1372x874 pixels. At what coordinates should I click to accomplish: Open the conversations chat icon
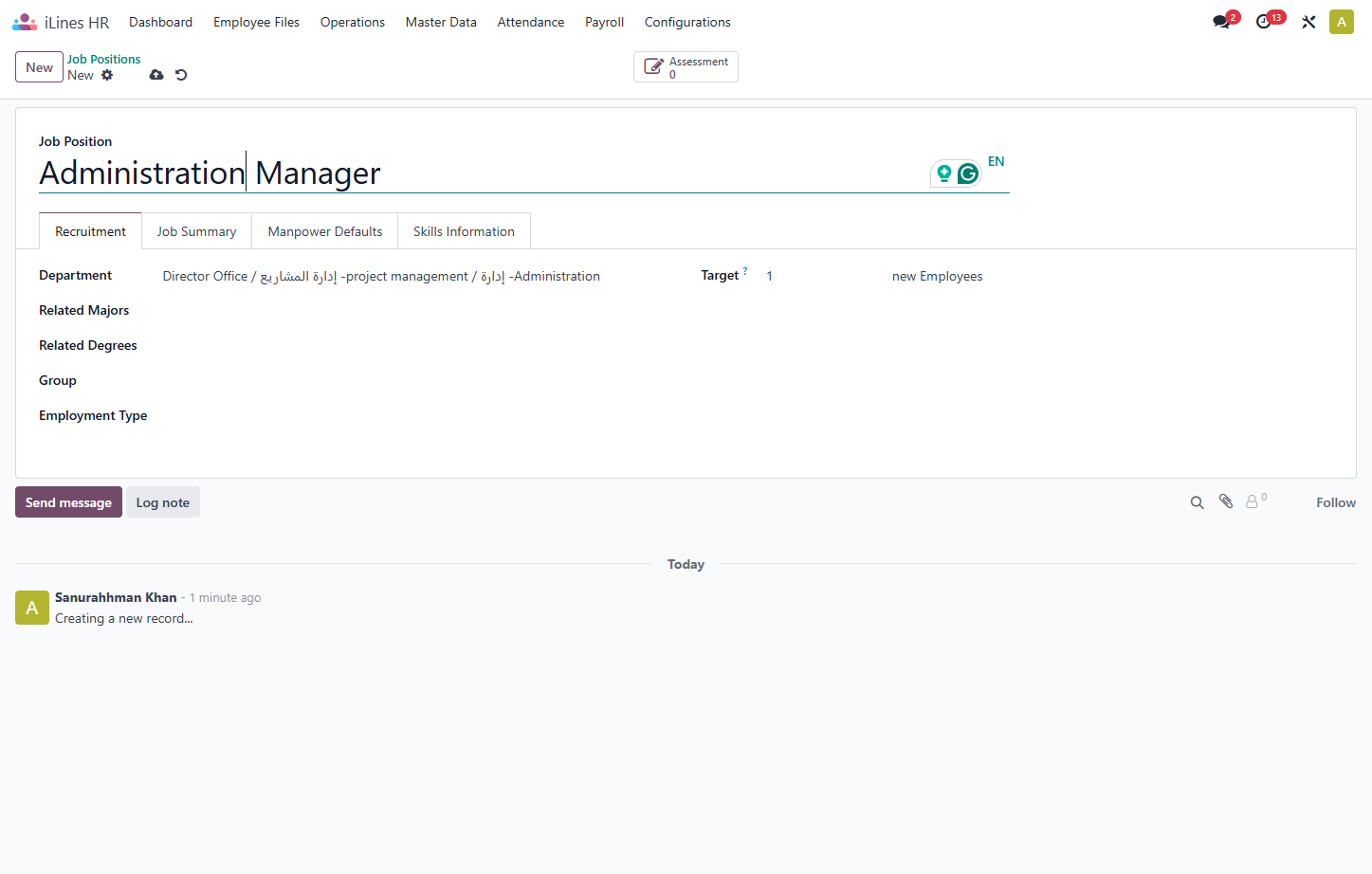(x=1221, y=22)
